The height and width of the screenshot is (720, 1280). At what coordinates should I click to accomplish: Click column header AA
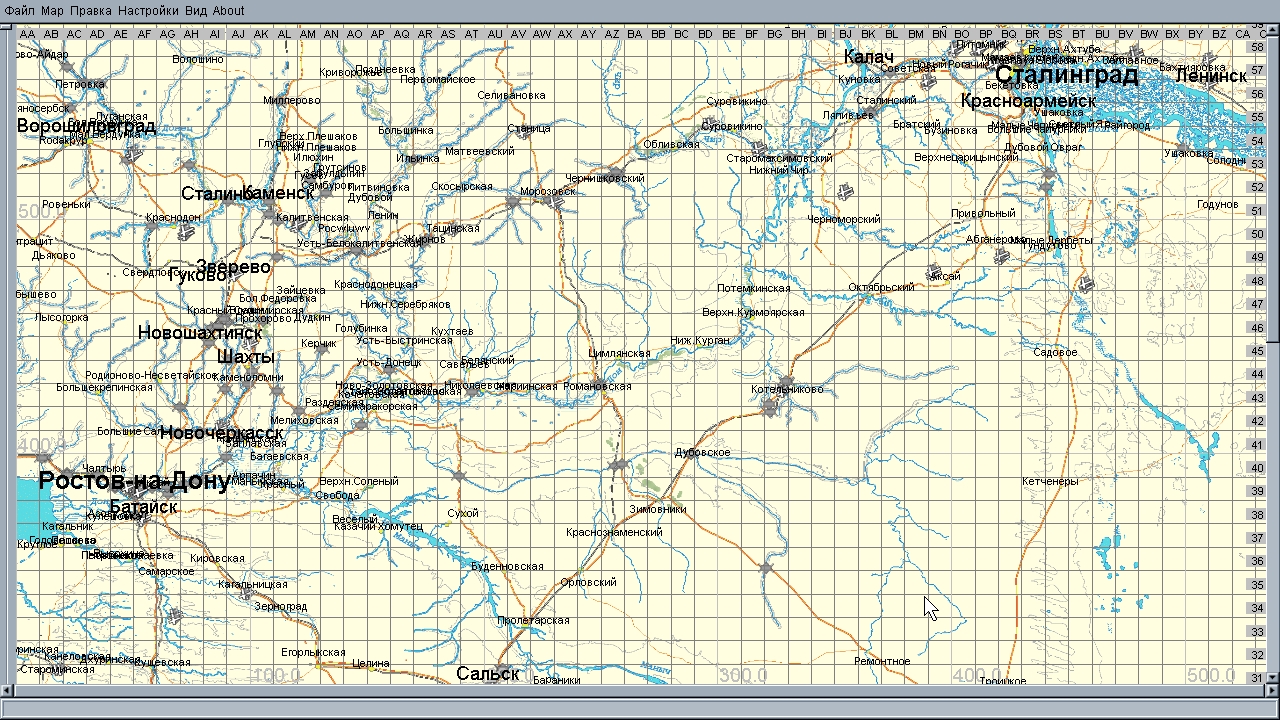click(x=27, y=34)
